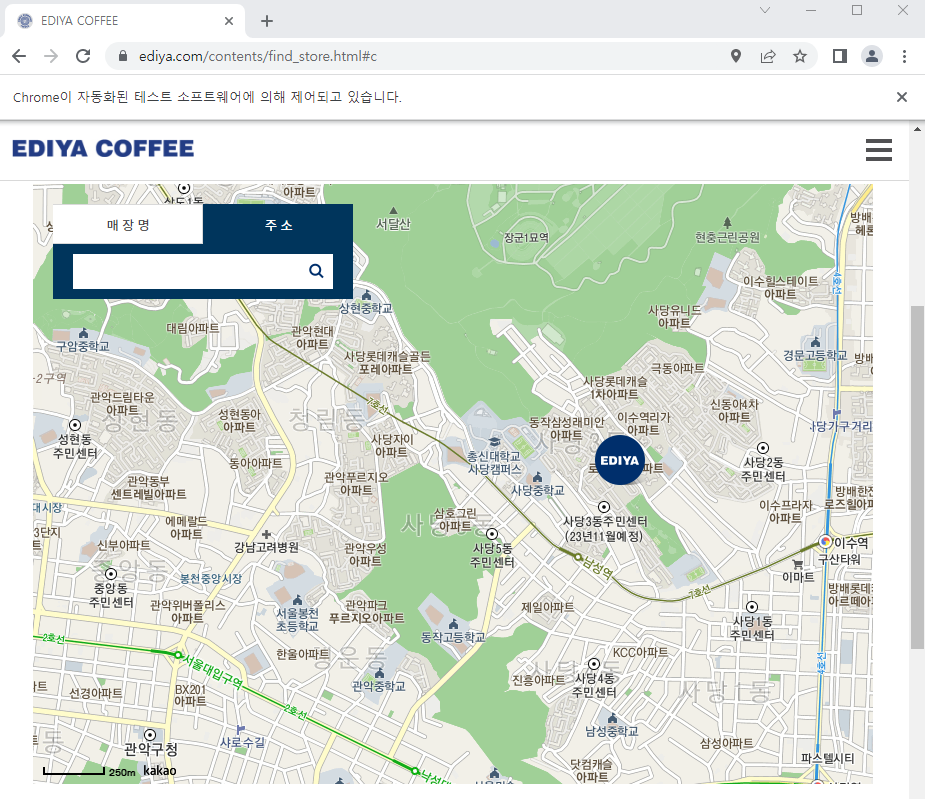Click the 동작고등학교 school label
The width and height of the screenshot is (925, 799).
tap(453, 637)
